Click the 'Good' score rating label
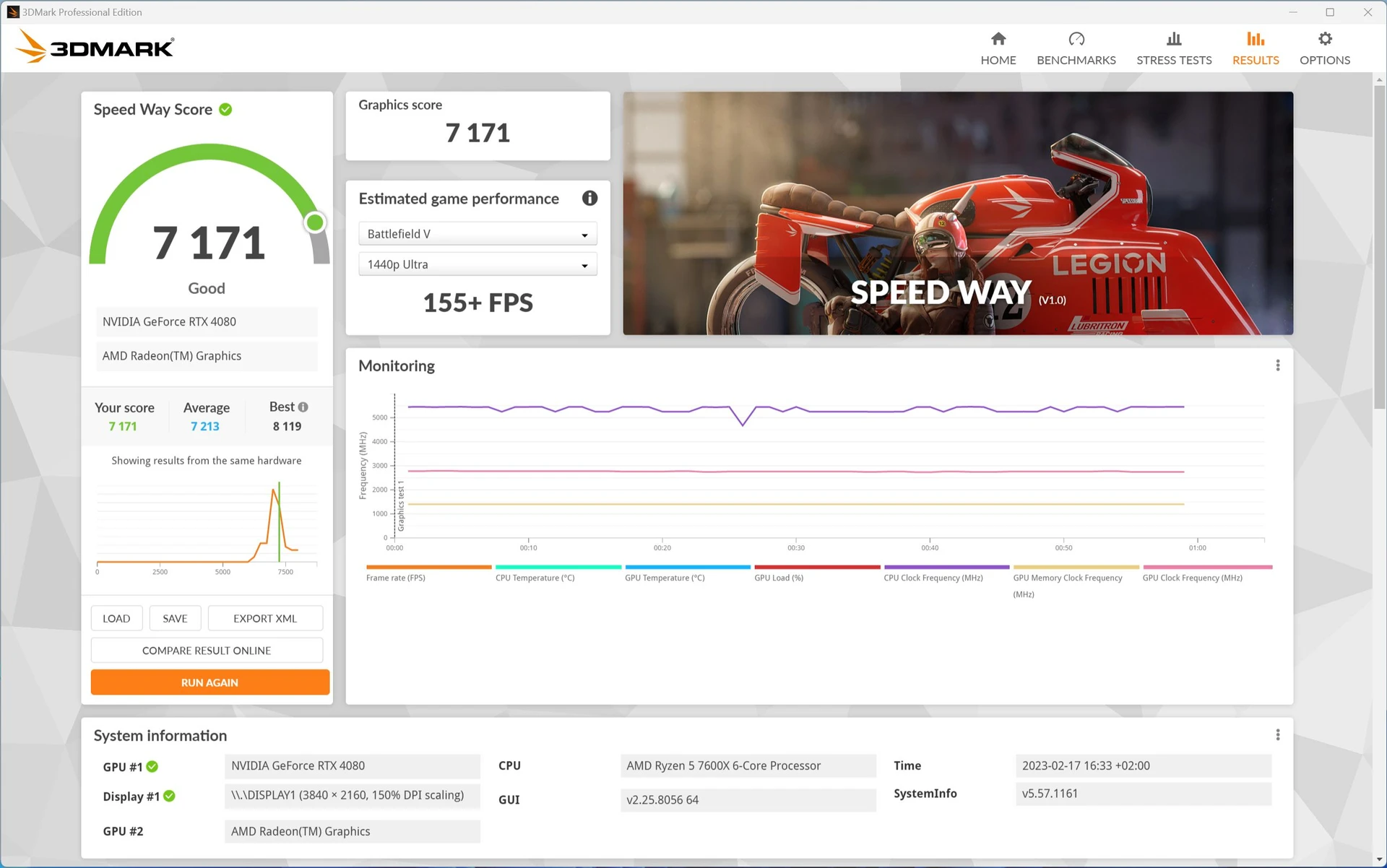 (x=207, y=288)
